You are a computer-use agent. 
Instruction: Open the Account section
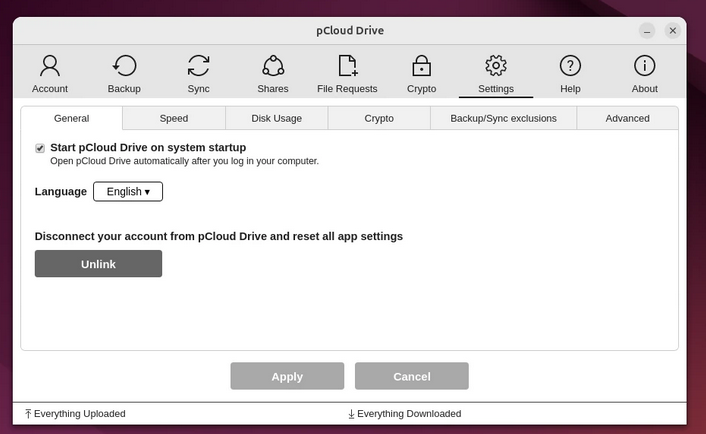(x=50, y=74)
